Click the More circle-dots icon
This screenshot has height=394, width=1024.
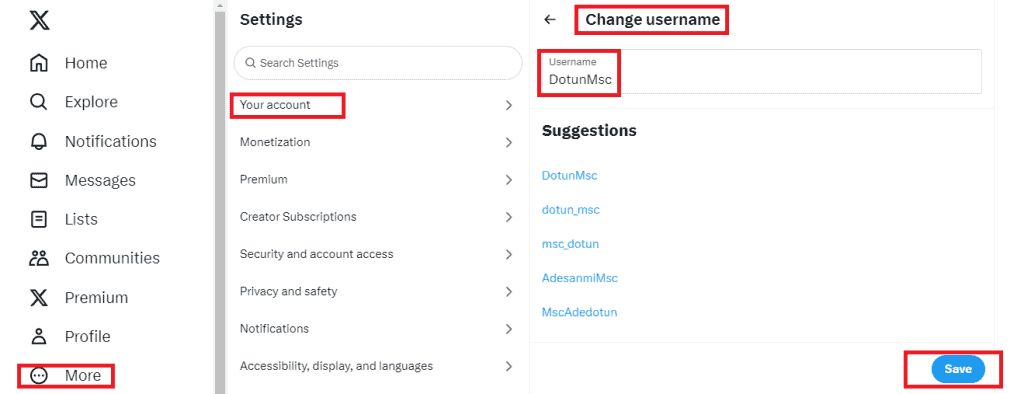(x=39, y=376)
